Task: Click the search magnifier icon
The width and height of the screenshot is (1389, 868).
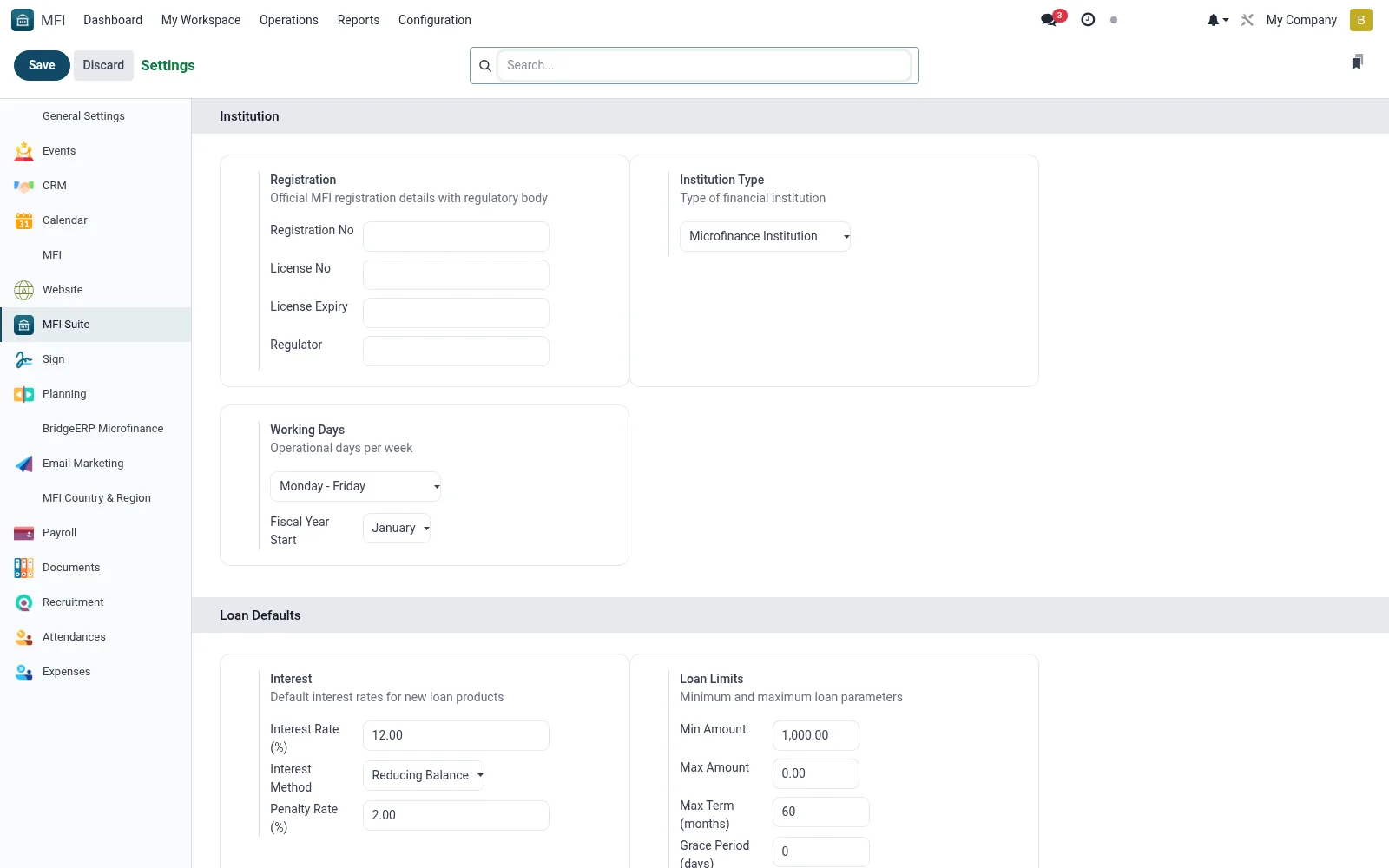Action: [x=485, y=66]
